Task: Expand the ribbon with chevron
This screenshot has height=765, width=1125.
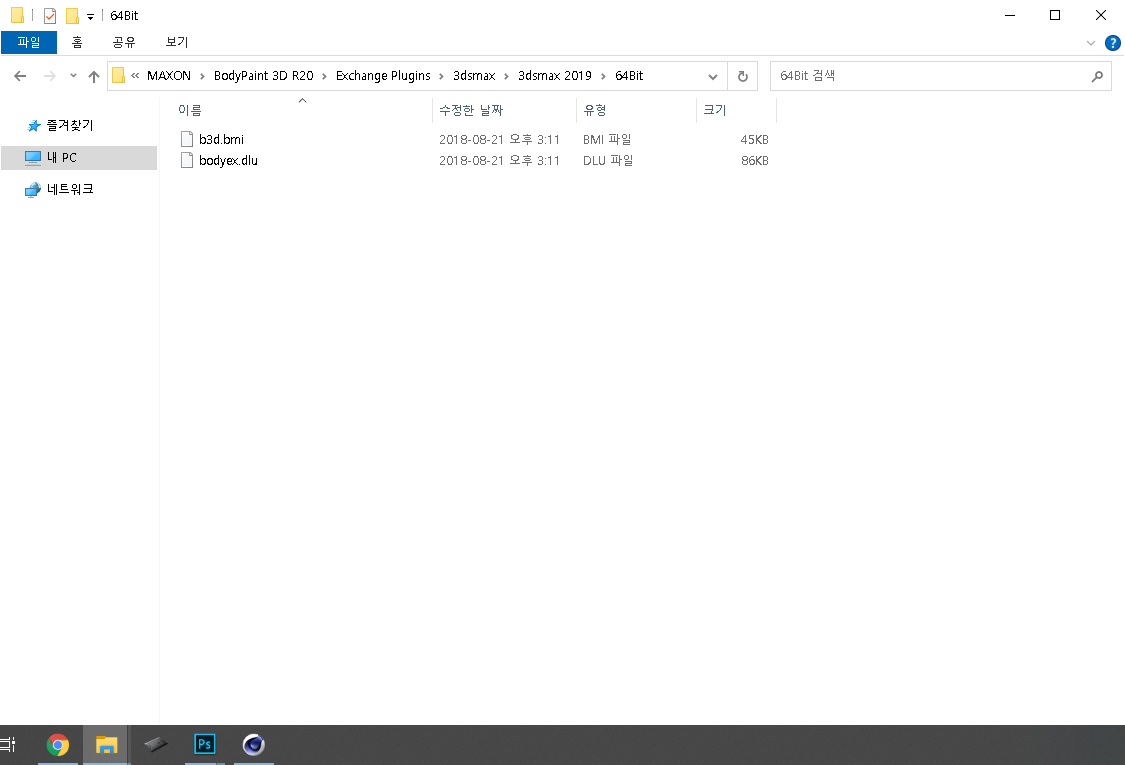Action: (1091, 43)
